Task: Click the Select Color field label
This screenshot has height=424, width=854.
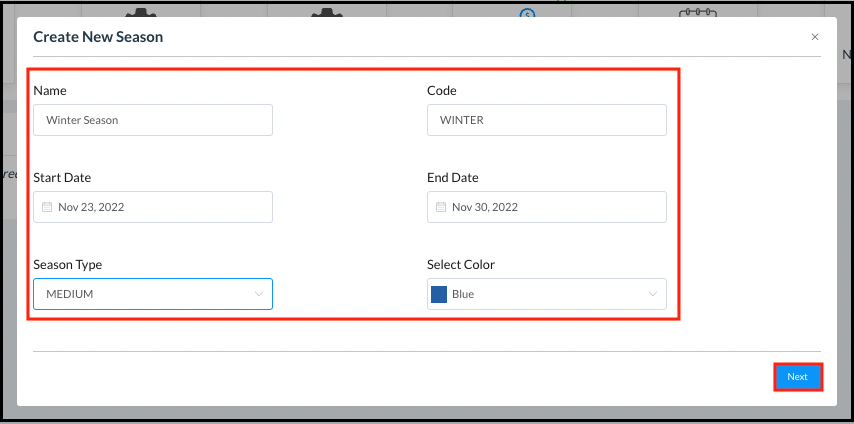Action: click(461, 265)
